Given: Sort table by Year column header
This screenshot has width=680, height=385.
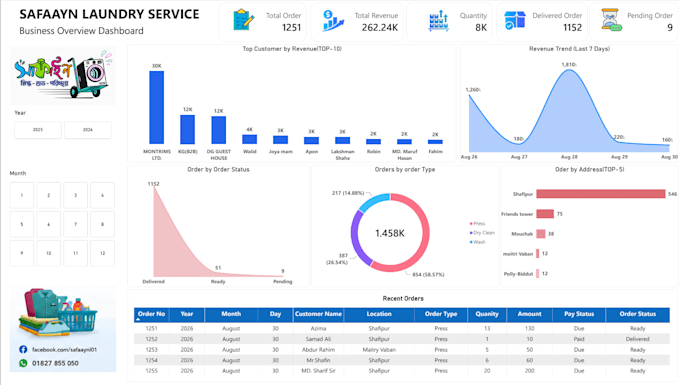Looking at the screenshot, I should click(187, 314).
